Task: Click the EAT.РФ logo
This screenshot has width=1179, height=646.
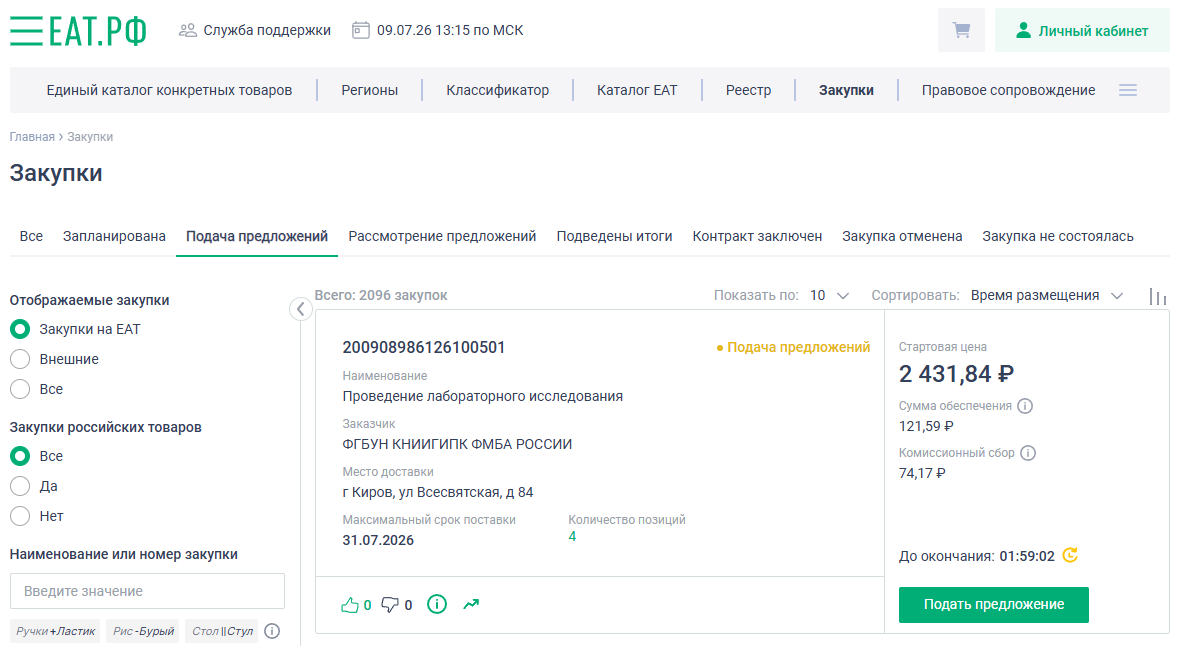Action: click(x=98, y=31)
